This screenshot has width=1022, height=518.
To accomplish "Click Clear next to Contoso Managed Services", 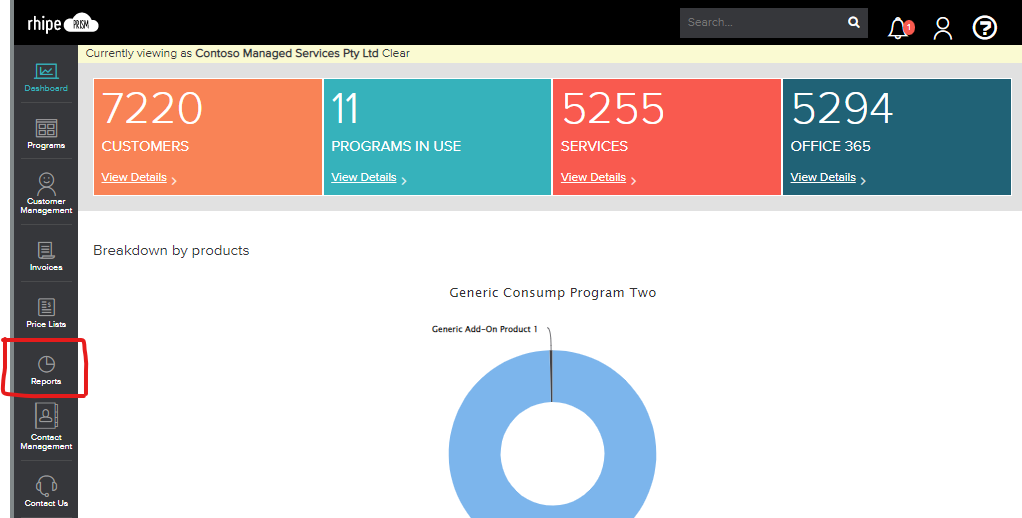I will point(396,53).
